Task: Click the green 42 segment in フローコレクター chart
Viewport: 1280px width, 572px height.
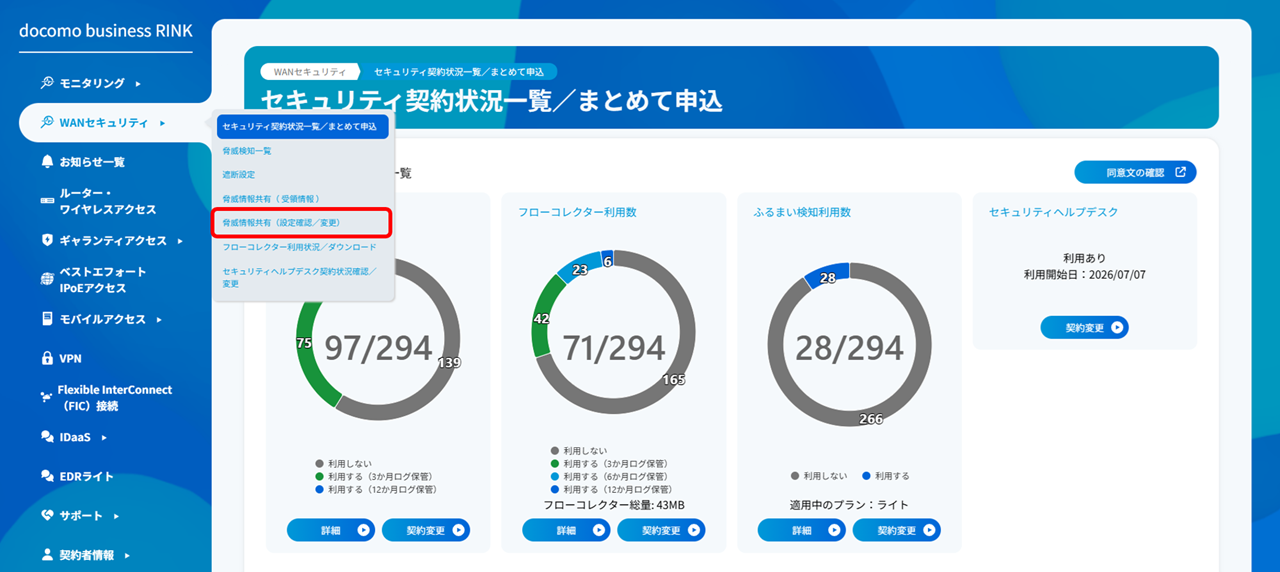Action: click(x=542, y=319)
